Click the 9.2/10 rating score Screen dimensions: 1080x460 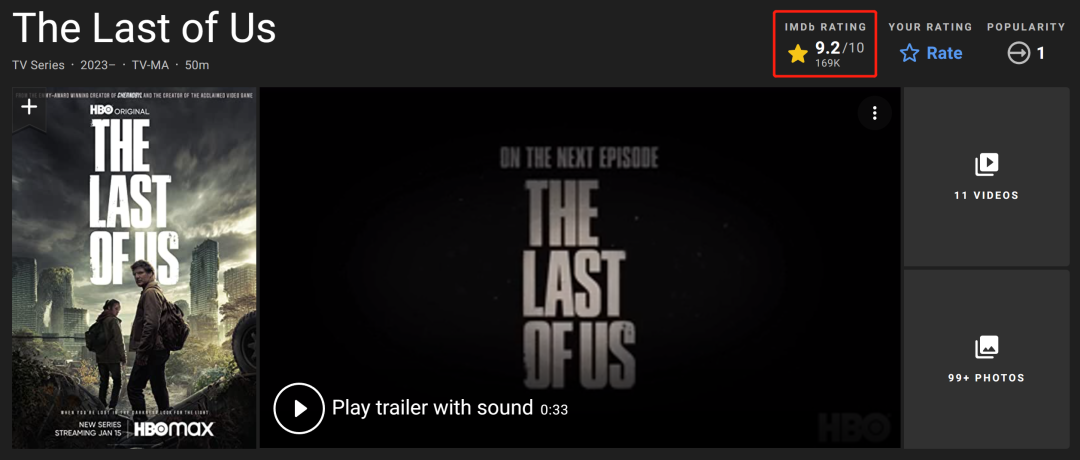pyautogui.click(x=839, y=48)
